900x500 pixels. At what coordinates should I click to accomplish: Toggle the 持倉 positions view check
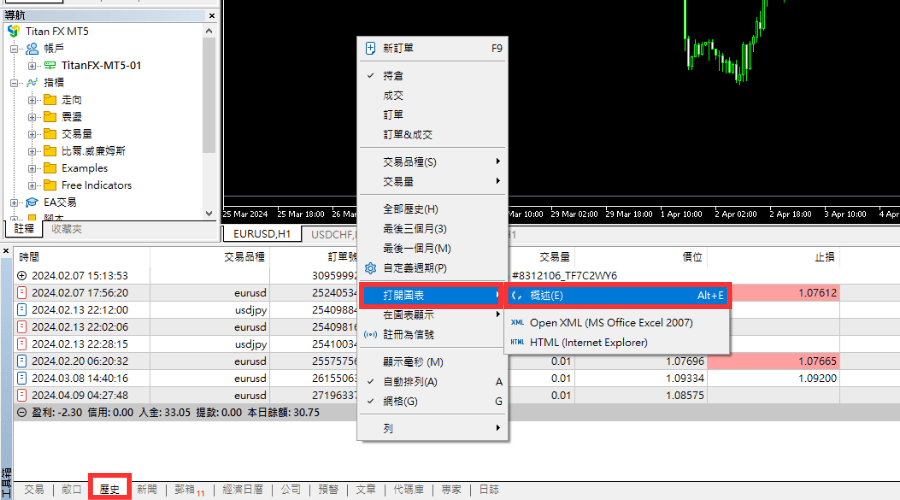393,76
